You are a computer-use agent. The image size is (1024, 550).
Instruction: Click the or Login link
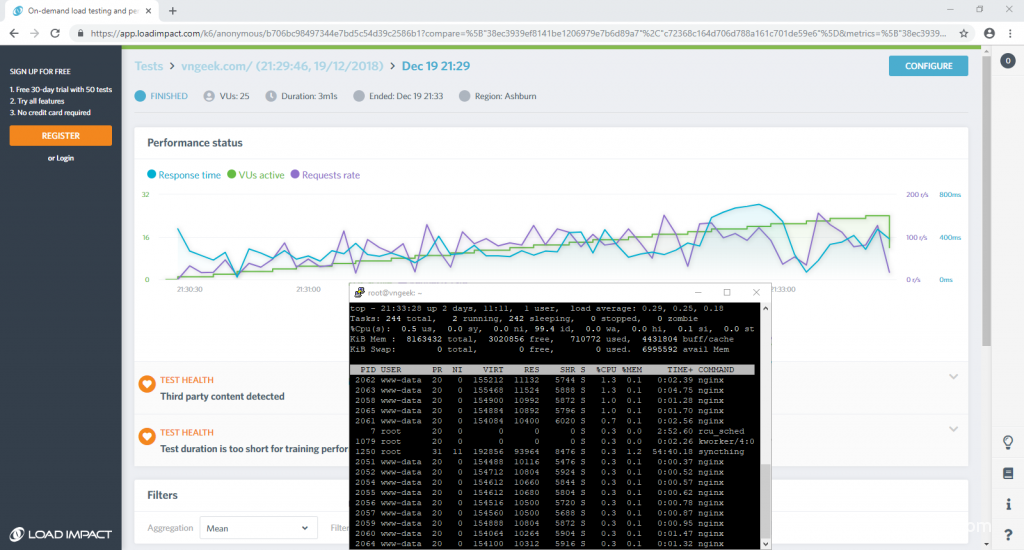(x=61, y=158)
